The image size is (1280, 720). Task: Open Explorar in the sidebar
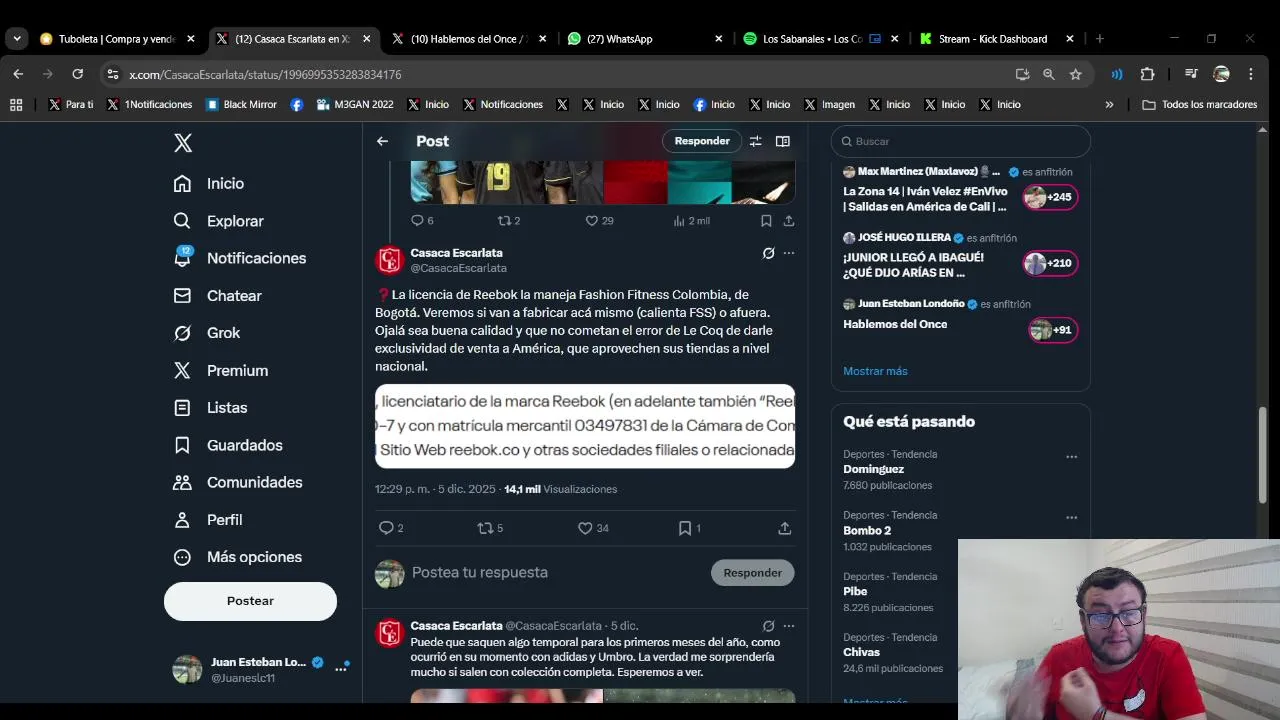(x=218, y=221)
